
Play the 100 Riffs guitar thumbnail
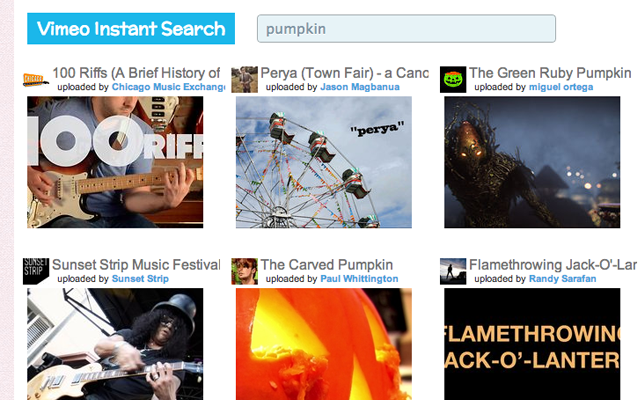[115, 162]
